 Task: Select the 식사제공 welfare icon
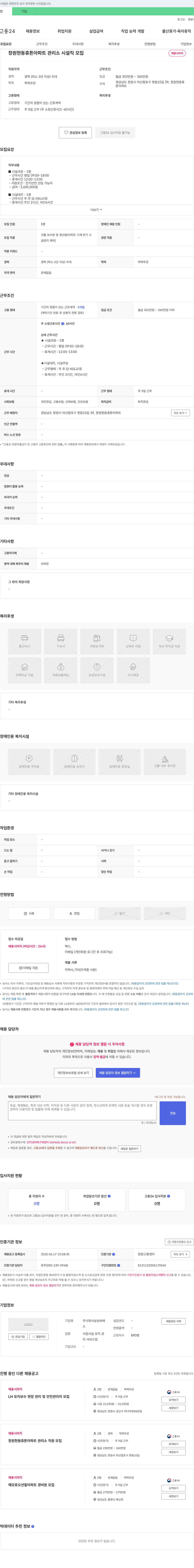pos(133,670)
